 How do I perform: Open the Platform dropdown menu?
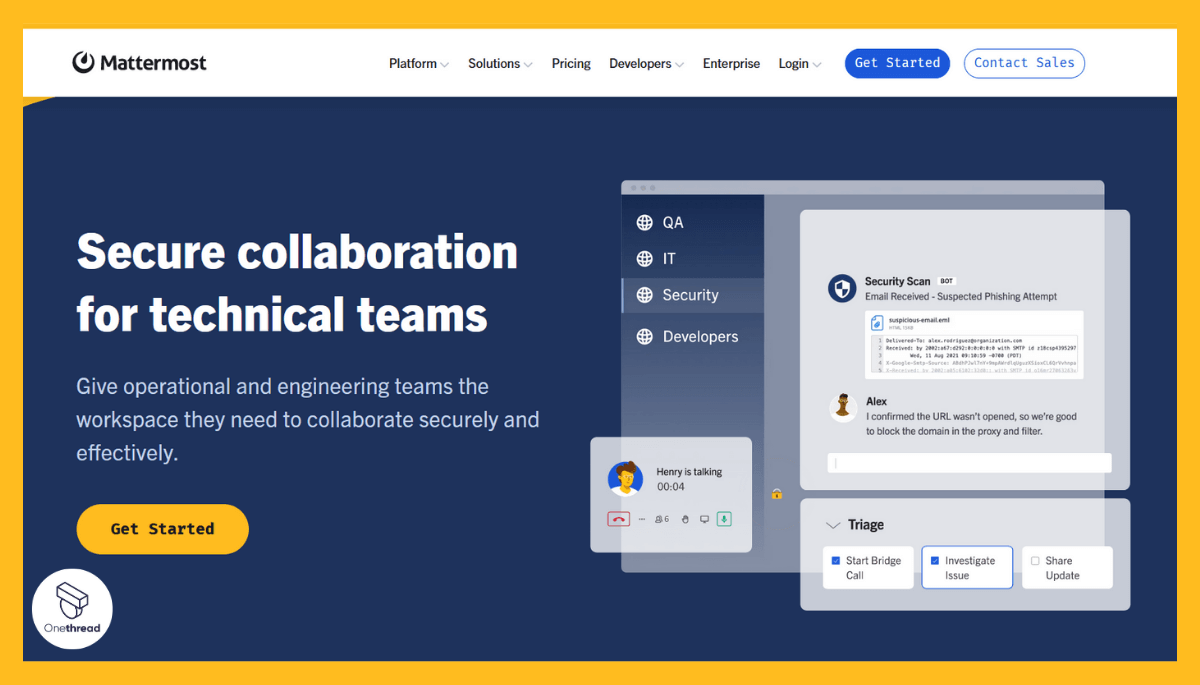tap(417, 62)
